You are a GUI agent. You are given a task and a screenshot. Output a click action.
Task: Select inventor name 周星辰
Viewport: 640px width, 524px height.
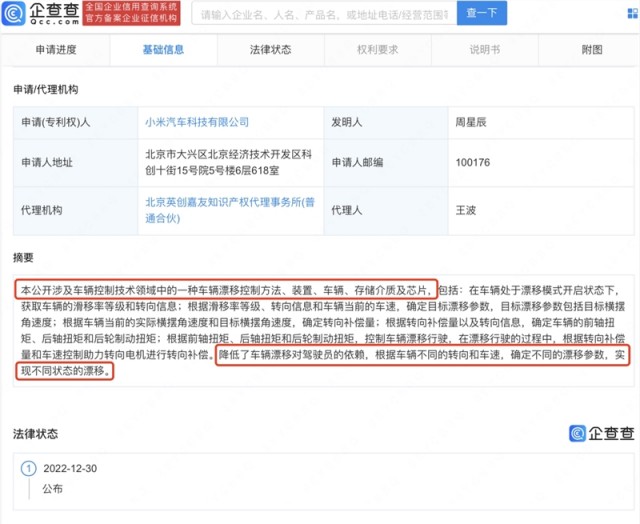pyautogui.click(x=471, y=122)
